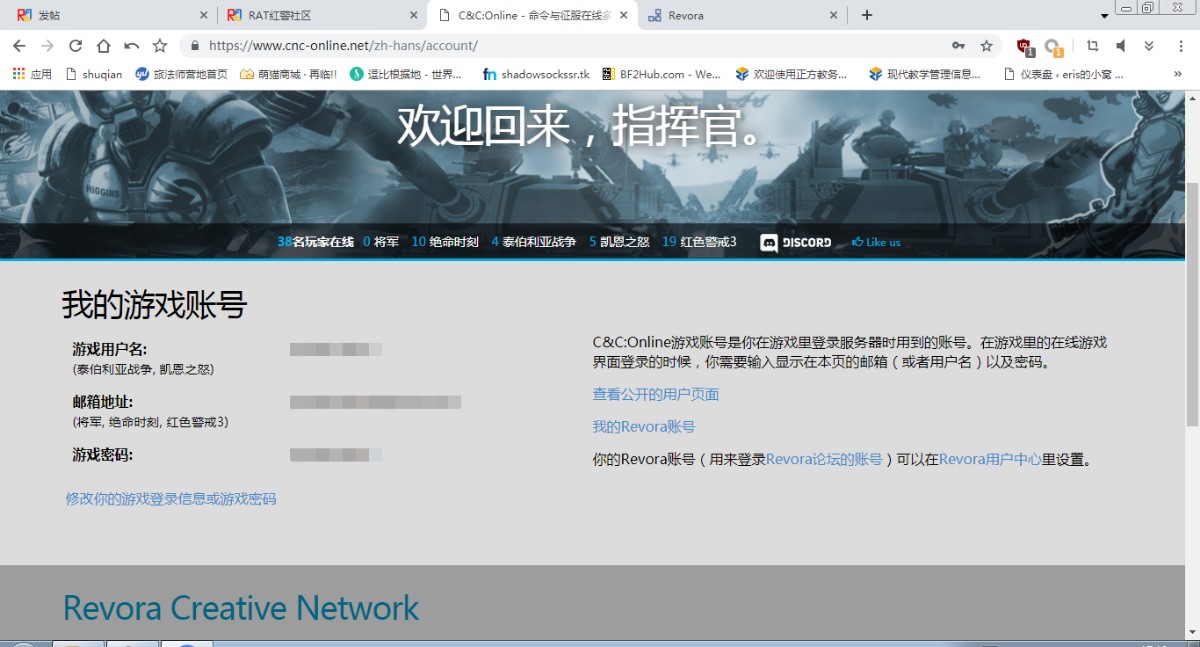Click the 邮箱地址 label

point(102,402)
